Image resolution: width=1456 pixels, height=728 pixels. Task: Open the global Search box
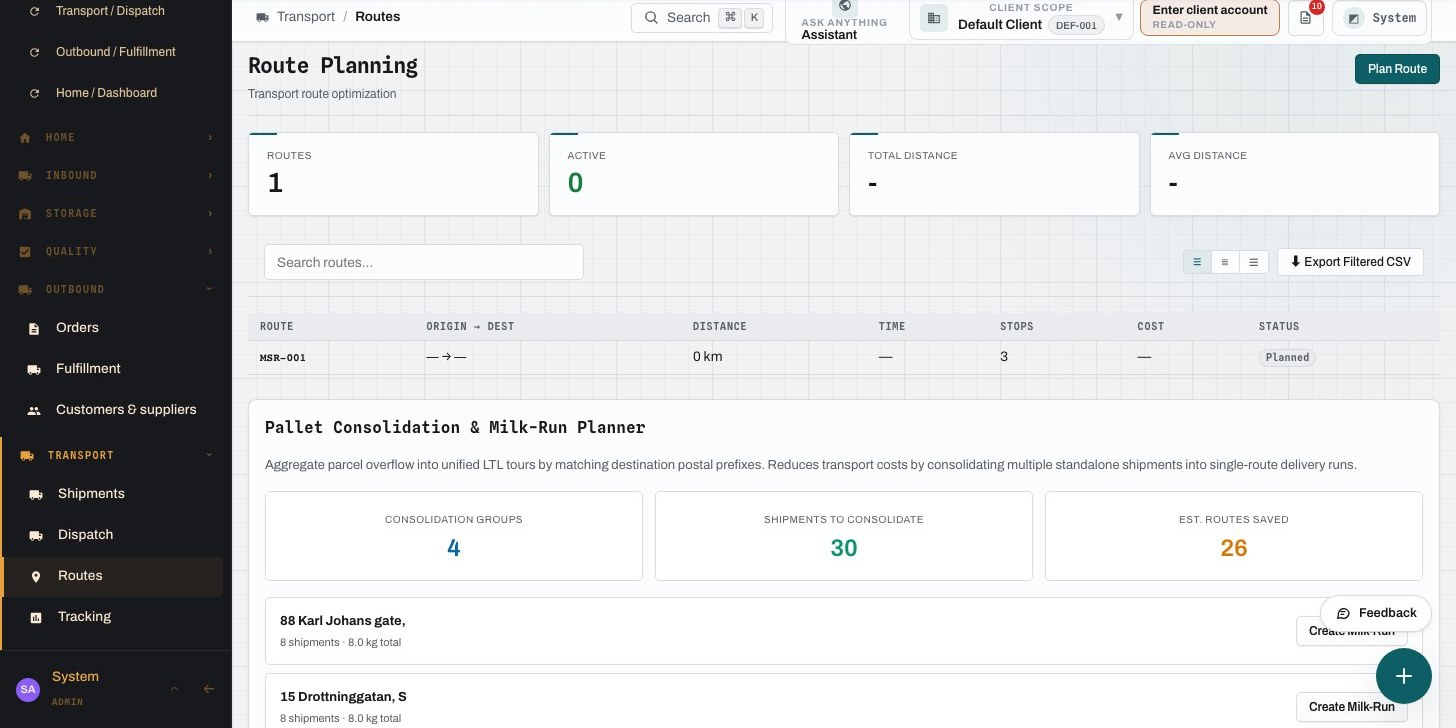pyautogui.click(x=702, y=18)
